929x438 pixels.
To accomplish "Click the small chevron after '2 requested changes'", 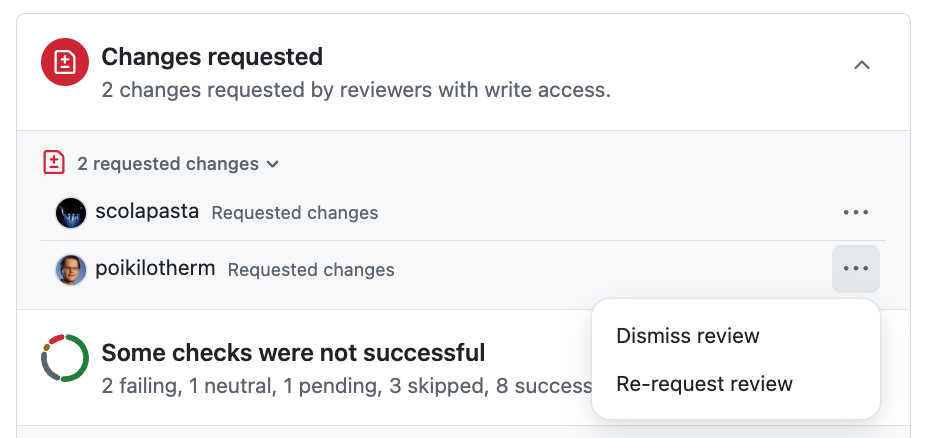I will tap(273, 164).
